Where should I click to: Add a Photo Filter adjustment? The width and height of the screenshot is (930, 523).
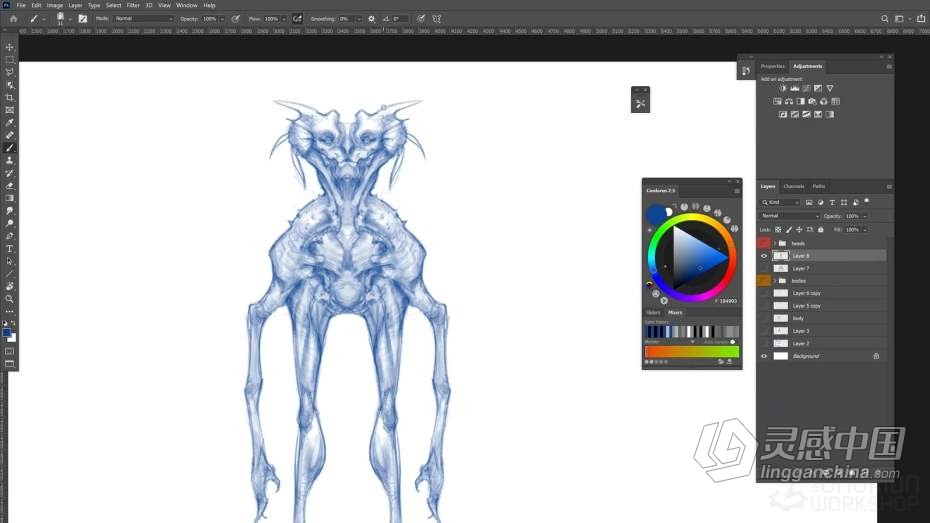(x=812, y=101)
